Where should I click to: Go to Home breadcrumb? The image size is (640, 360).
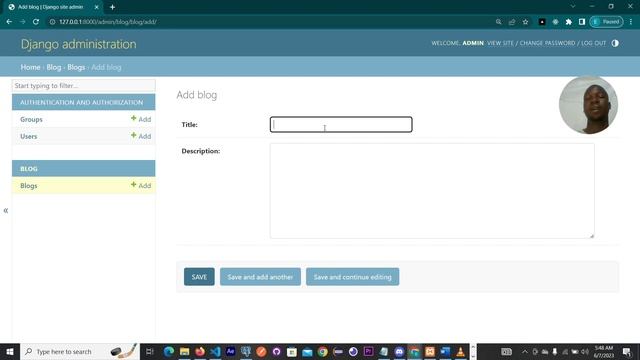(x=31, y=67)
